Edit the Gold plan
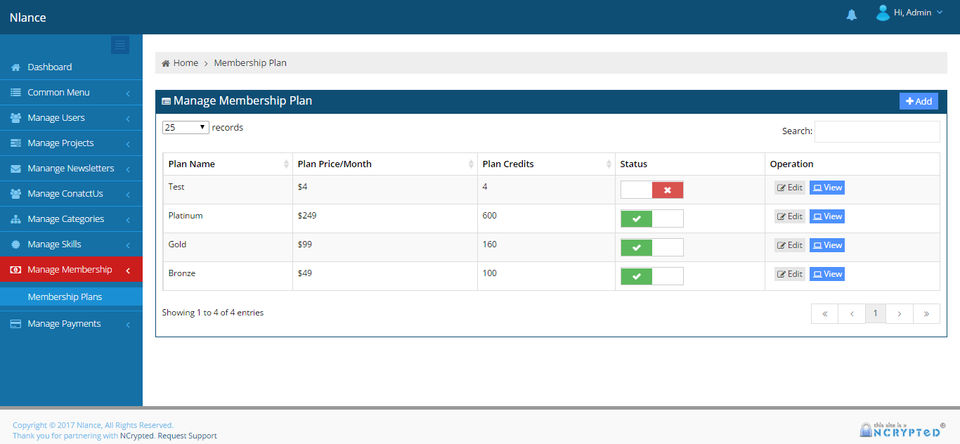960x444 pixels. click(x=790, y=246)
